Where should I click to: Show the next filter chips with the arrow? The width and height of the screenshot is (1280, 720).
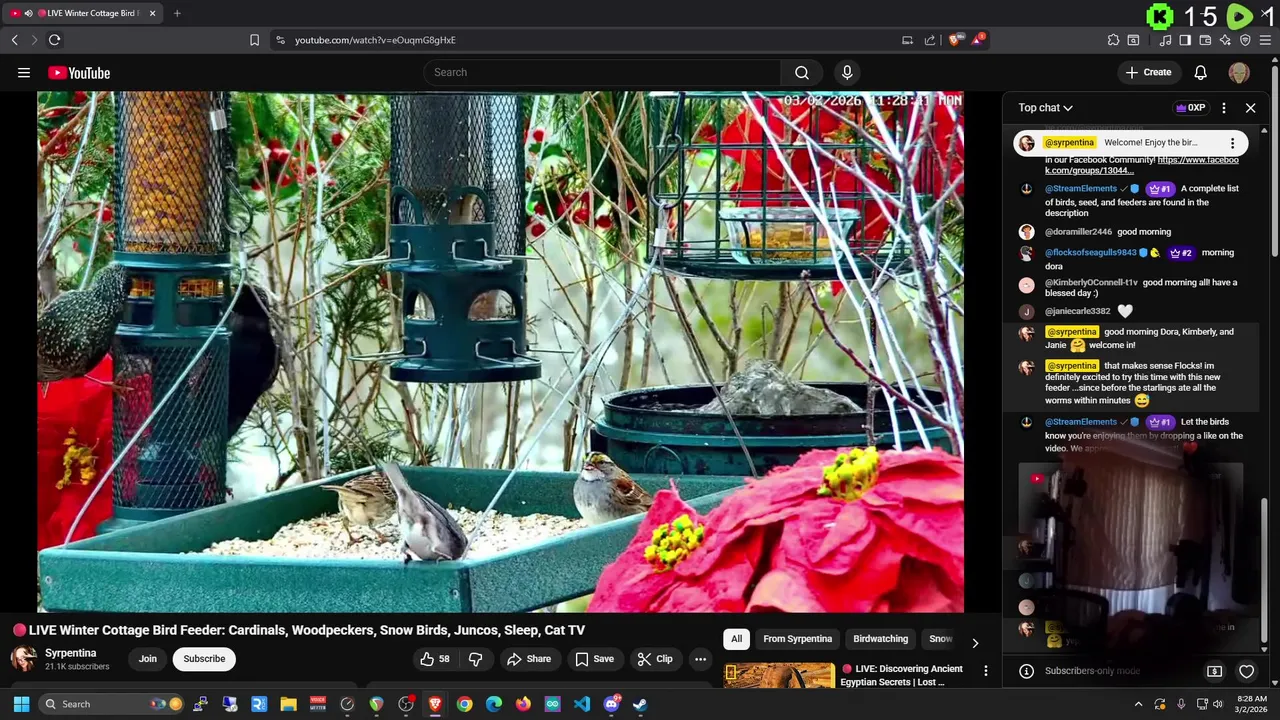point(975,643)
